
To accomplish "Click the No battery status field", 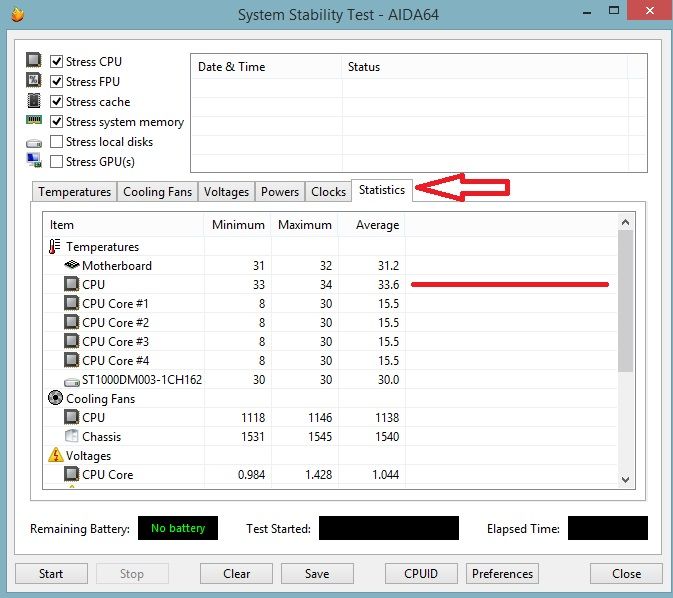I will click(x=178, y=528).
